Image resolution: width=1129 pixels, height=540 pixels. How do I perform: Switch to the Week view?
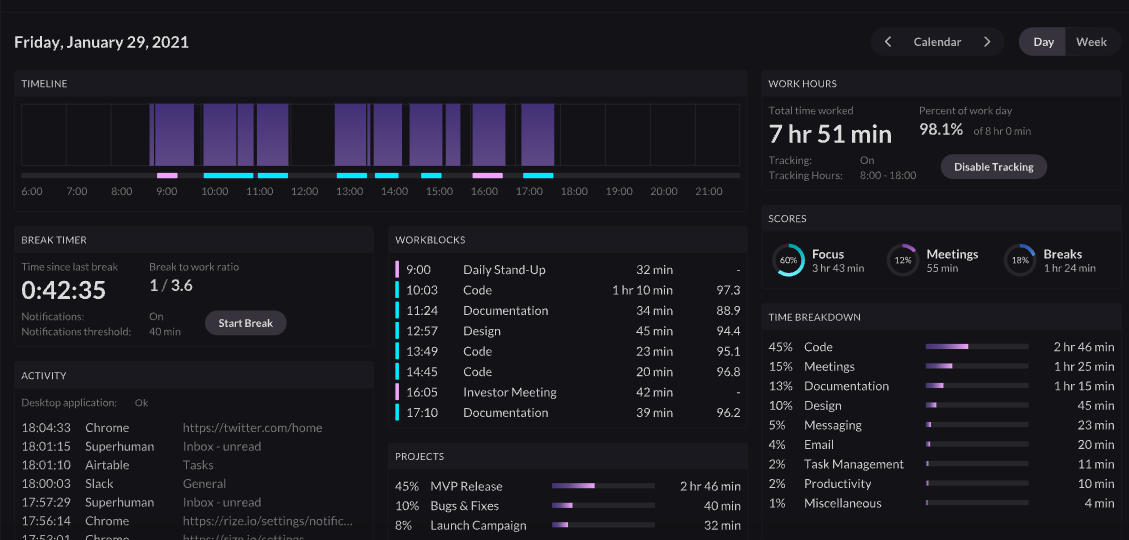[1091, 42]
